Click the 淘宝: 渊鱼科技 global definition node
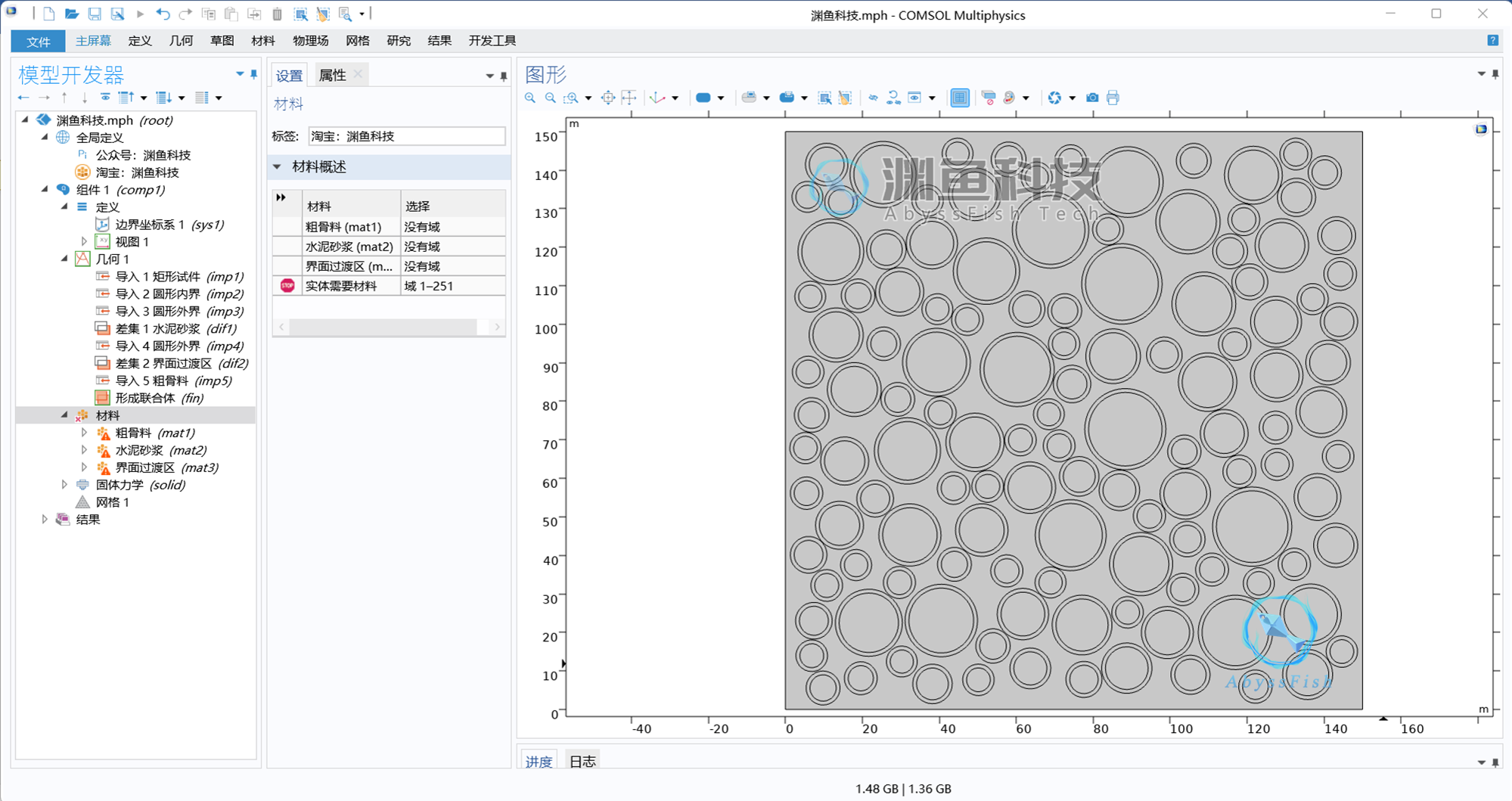This screenshot has width=1512, height=801. [x=137, y=172]
